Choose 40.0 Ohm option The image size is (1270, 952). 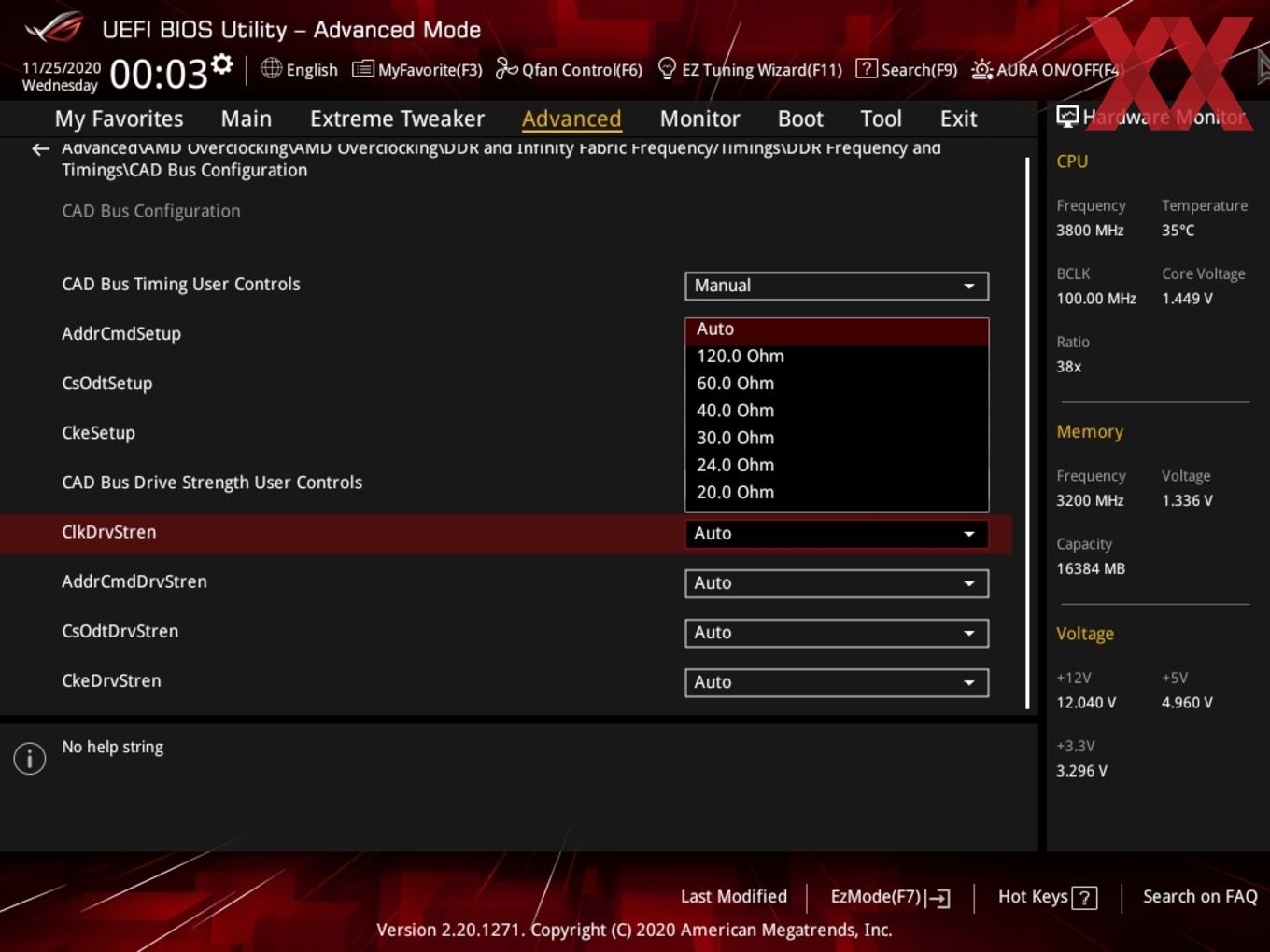(837, 411)
